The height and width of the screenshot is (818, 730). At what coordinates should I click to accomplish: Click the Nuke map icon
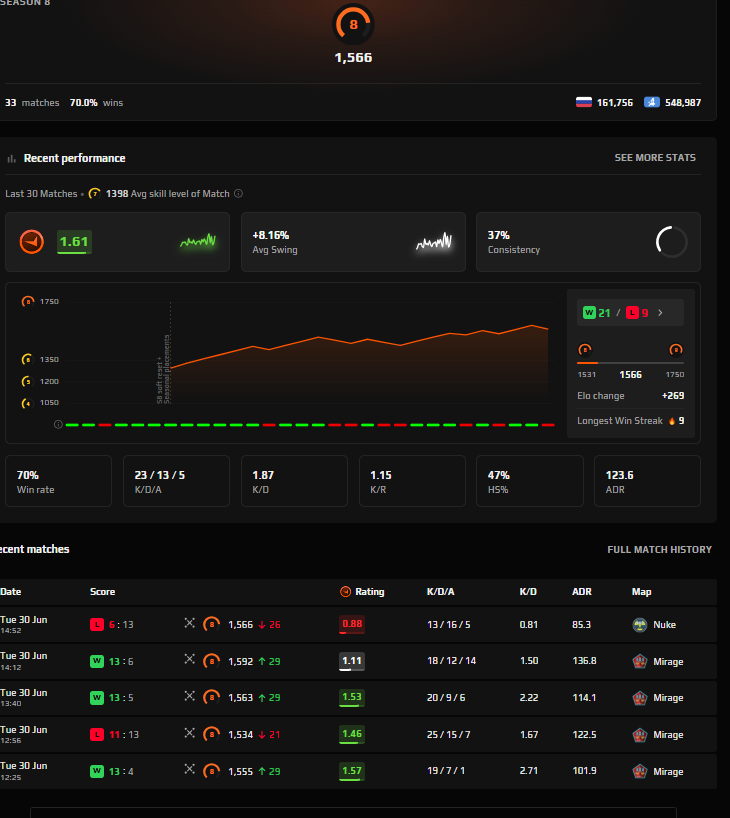click(x=640, y=624)
